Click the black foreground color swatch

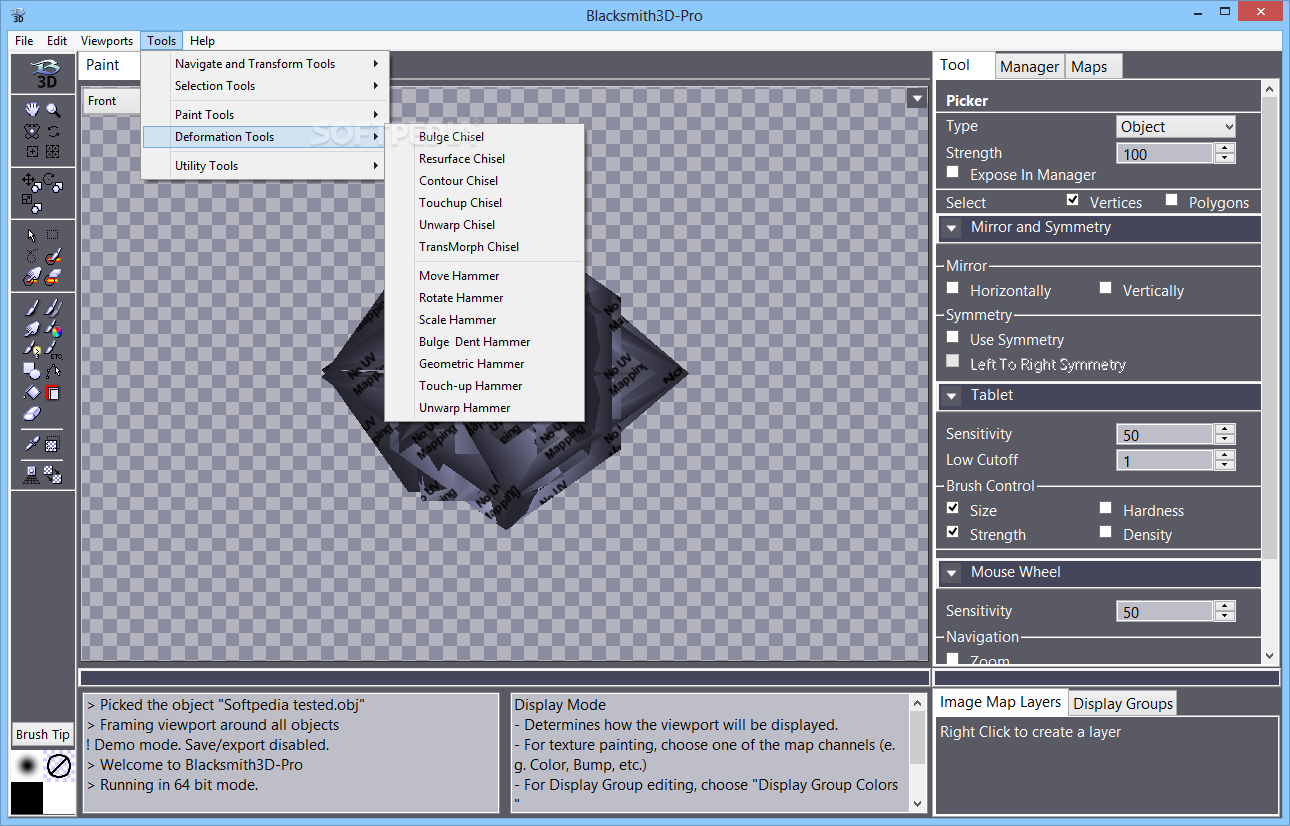click(x=27, y=798)
